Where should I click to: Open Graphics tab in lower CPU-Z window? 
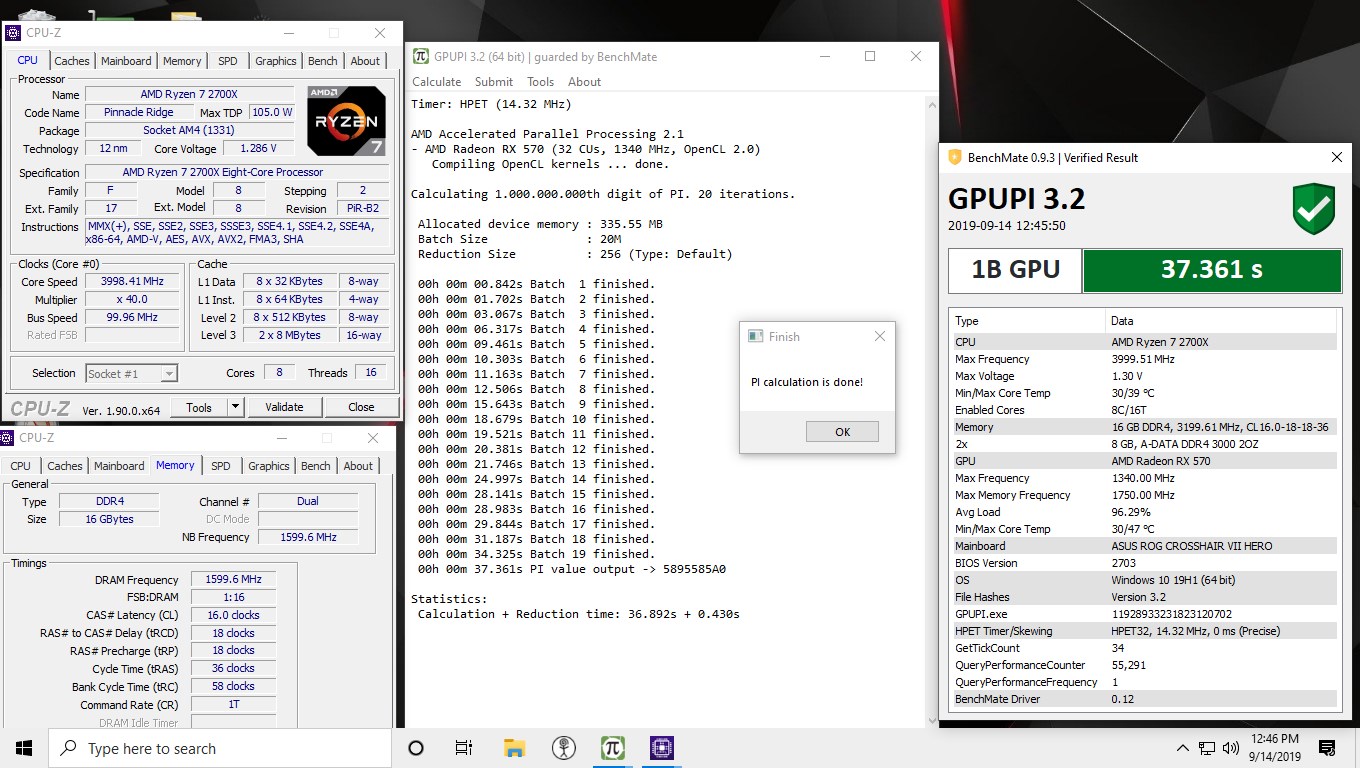269,466
